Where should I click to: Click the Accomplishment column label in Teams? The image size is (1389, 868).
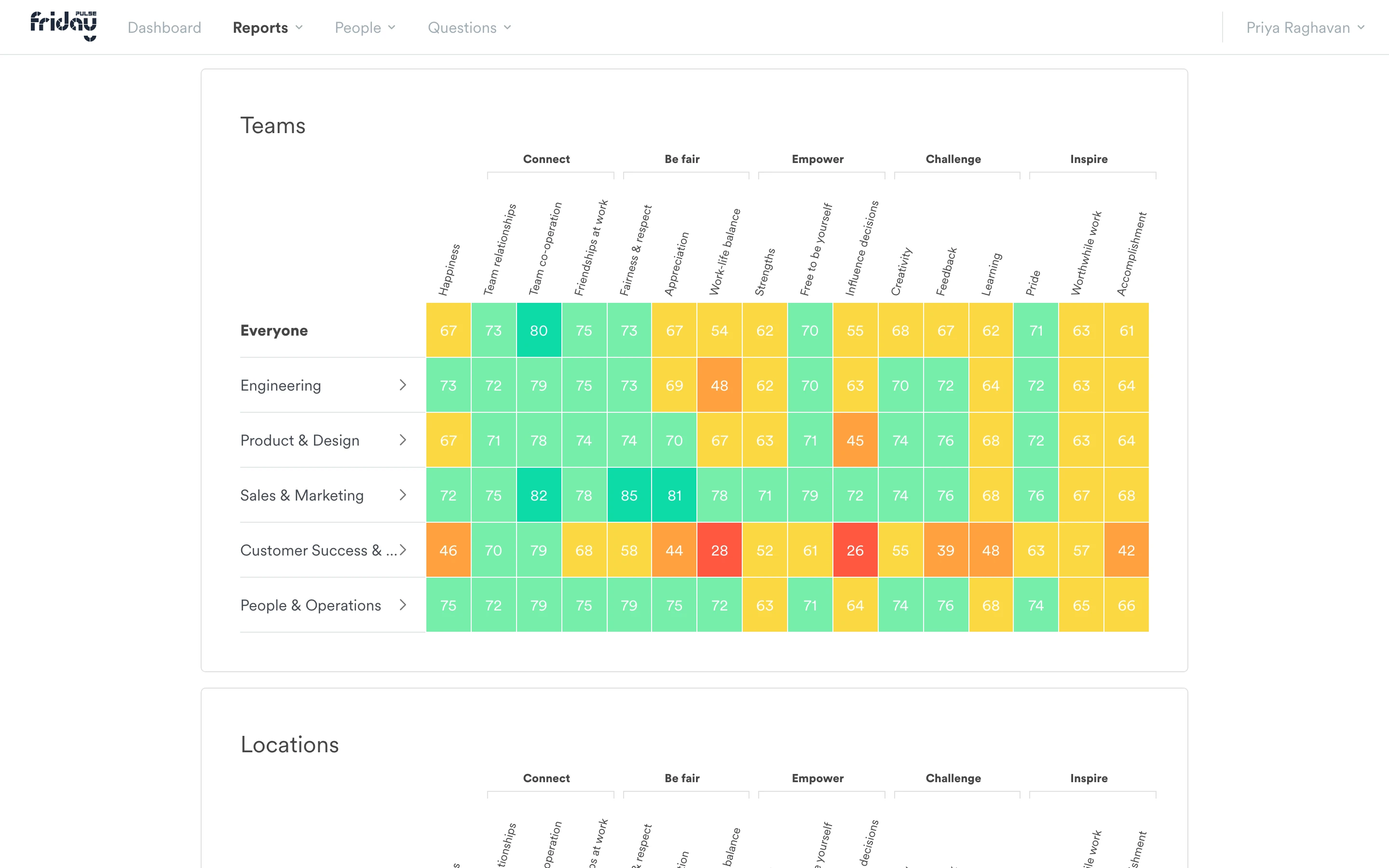(x=1131, y=254)
